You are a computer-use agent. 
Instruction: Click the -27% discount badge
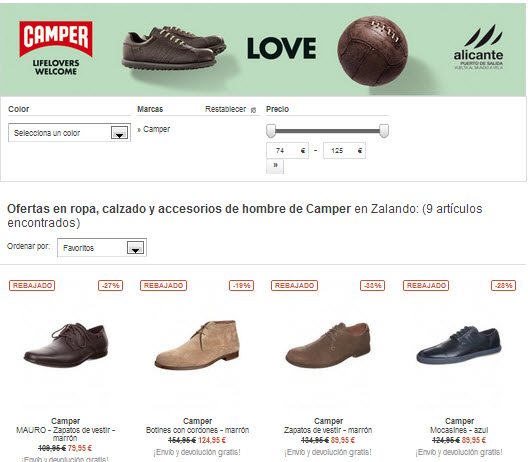pos(111,286)
